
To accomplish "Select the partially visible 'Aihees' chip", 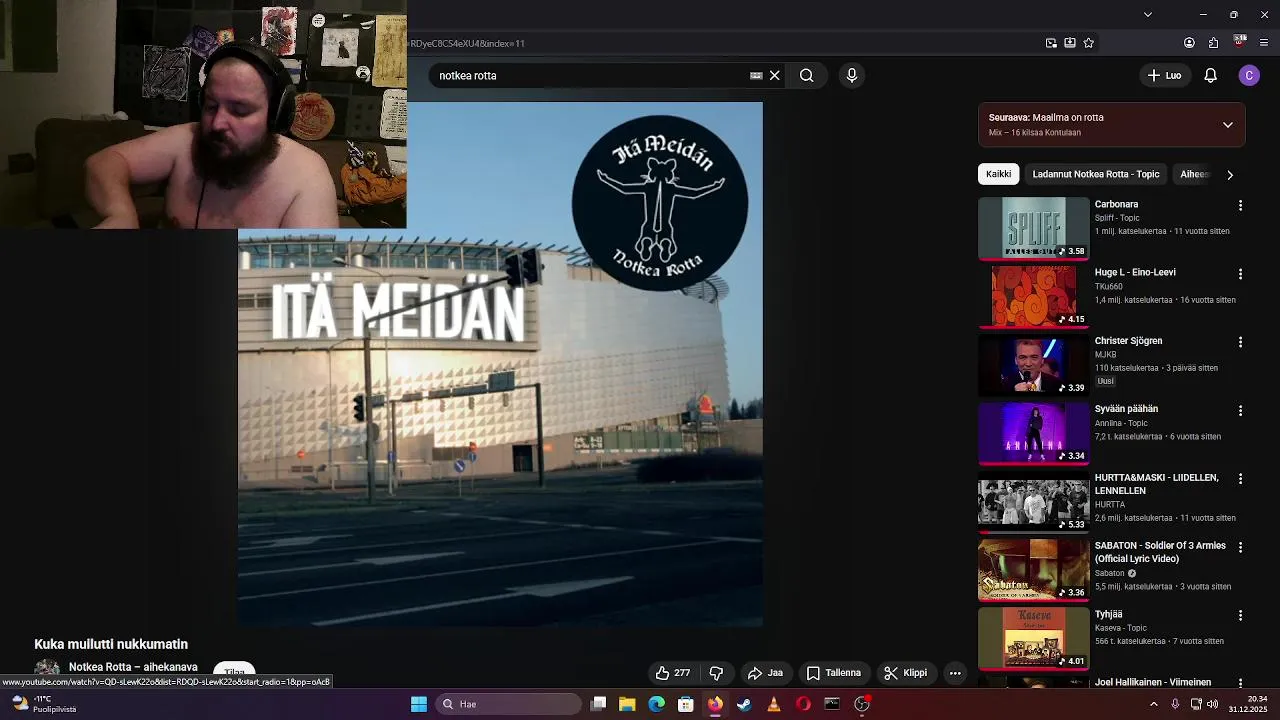I will 1193,174.
